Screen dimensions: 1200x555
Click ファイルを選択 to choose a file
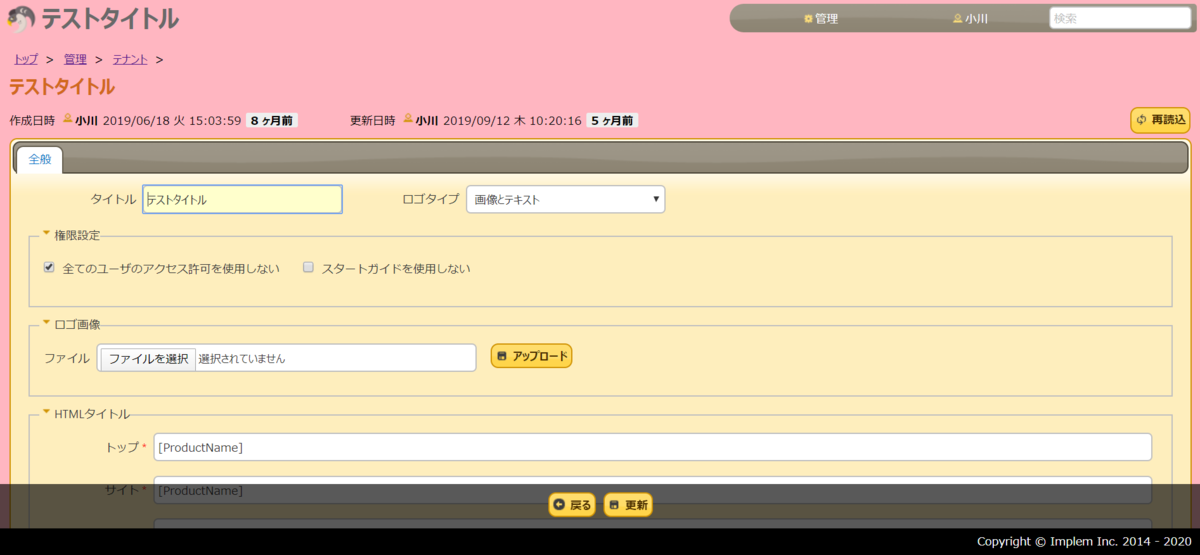click(x=148, y=358)
